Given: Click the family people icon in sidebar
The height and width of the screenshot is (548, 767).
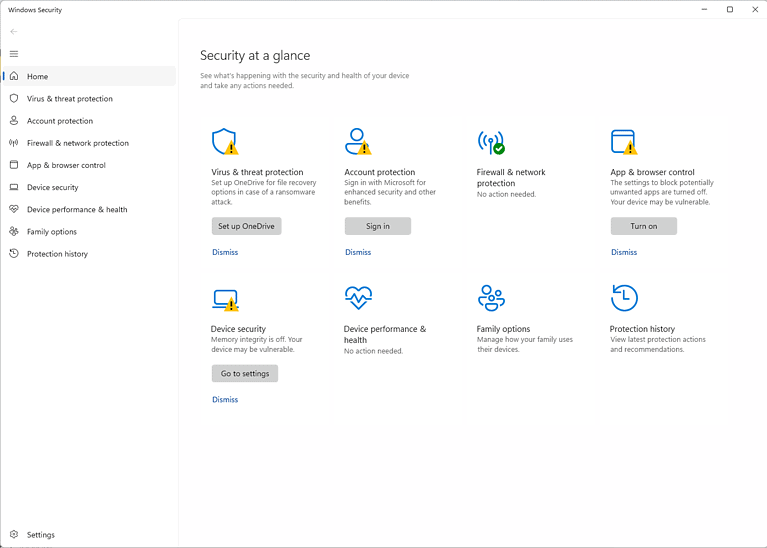Looking at the screenshot, I should click(x=14, y=231).
